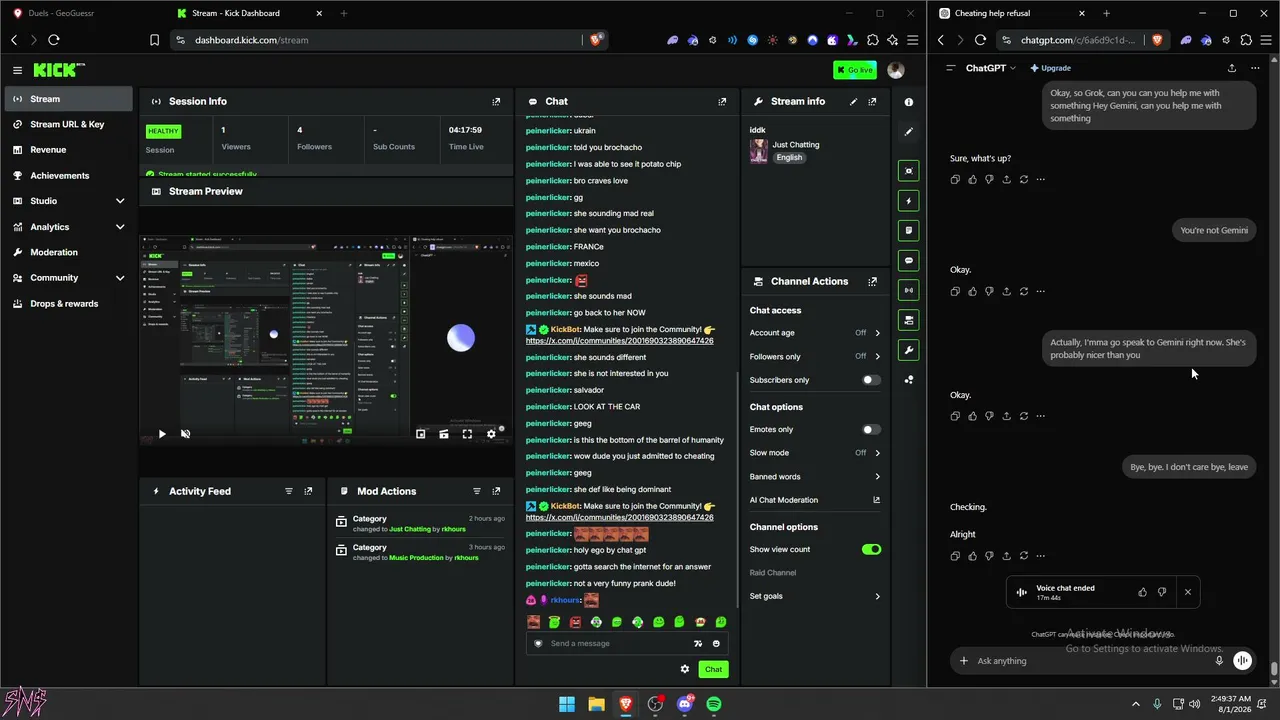Open Followers only chat setting

815,356
